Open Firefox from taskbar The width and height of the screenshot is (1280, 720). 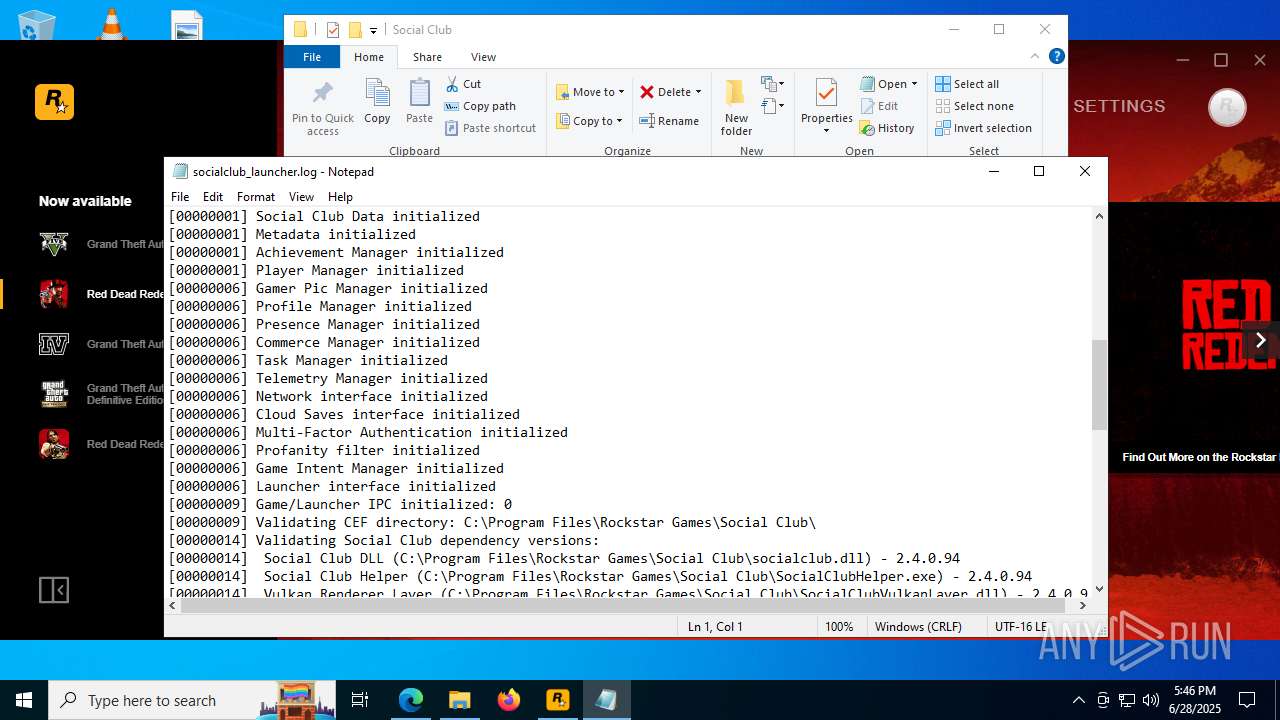tap(508, 700)
